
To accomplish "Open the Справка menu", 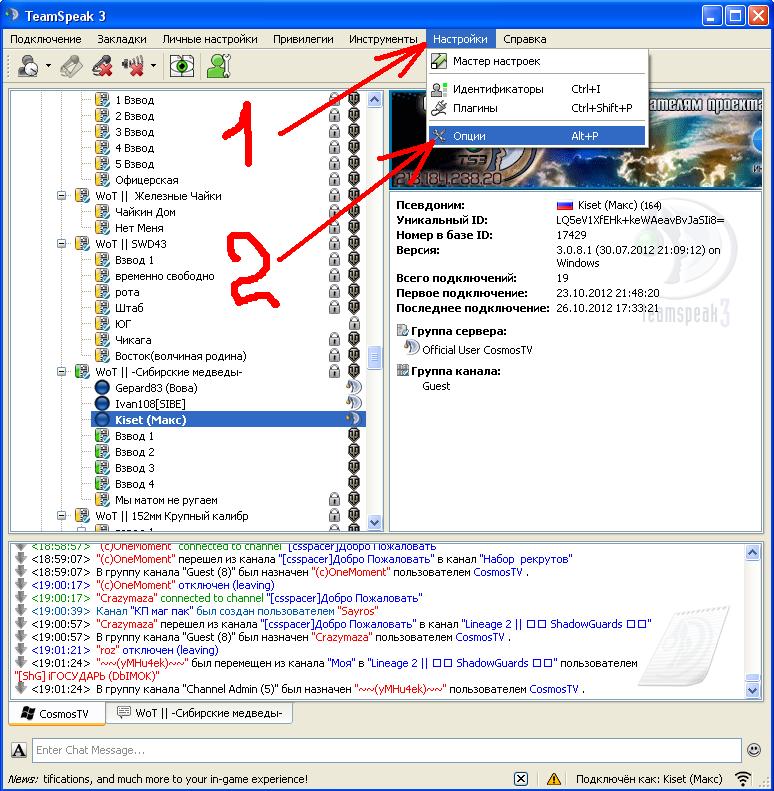I will pyautogui.click(x=525, y=39).
